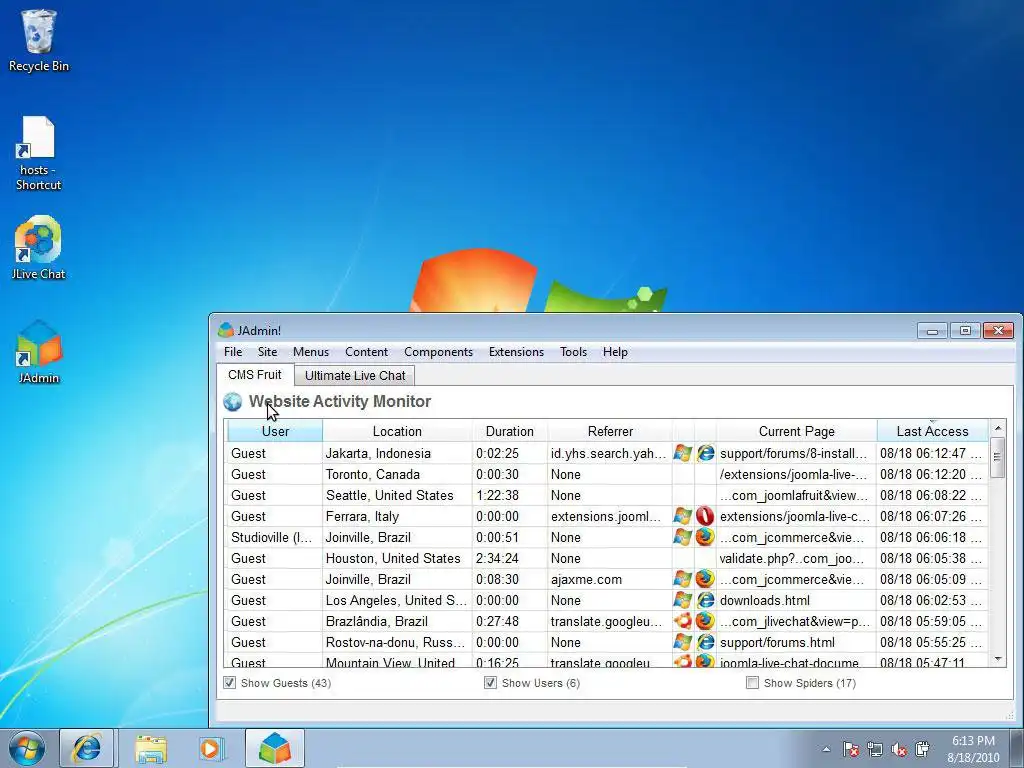Click the muted volume tray icon
This screenshot has width=1024, height=768.
coord(898,749)
